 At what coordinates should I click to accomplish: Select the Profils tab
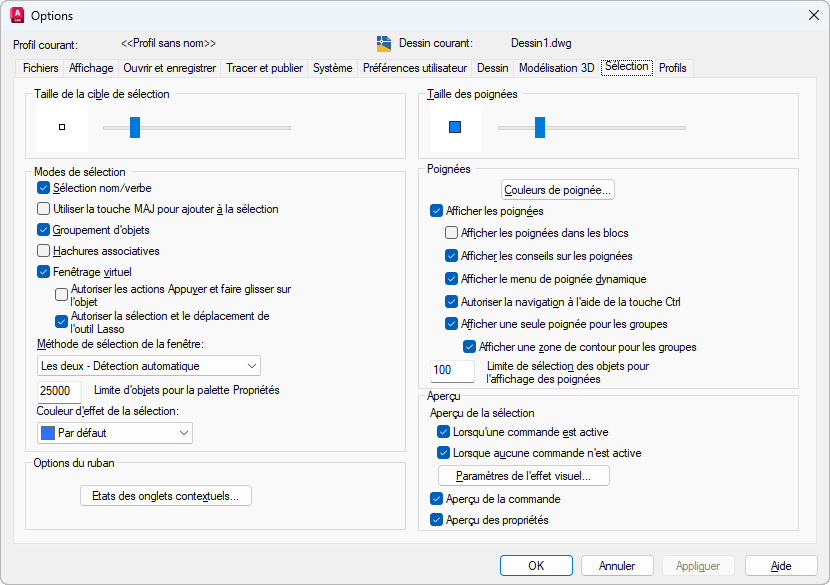tap(672, 68)
